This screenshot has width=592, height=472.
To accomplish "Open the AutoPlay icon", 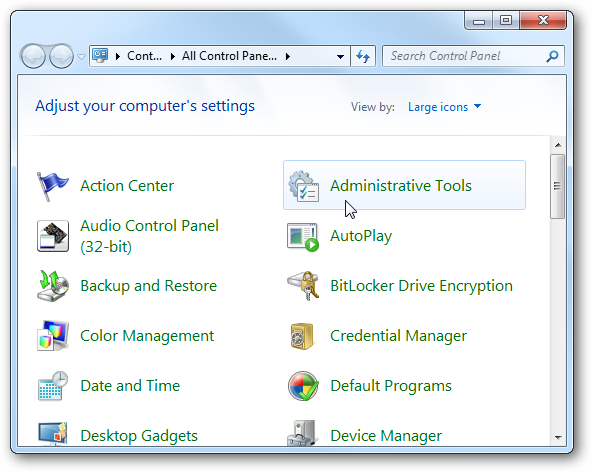I will click(303, 237).
